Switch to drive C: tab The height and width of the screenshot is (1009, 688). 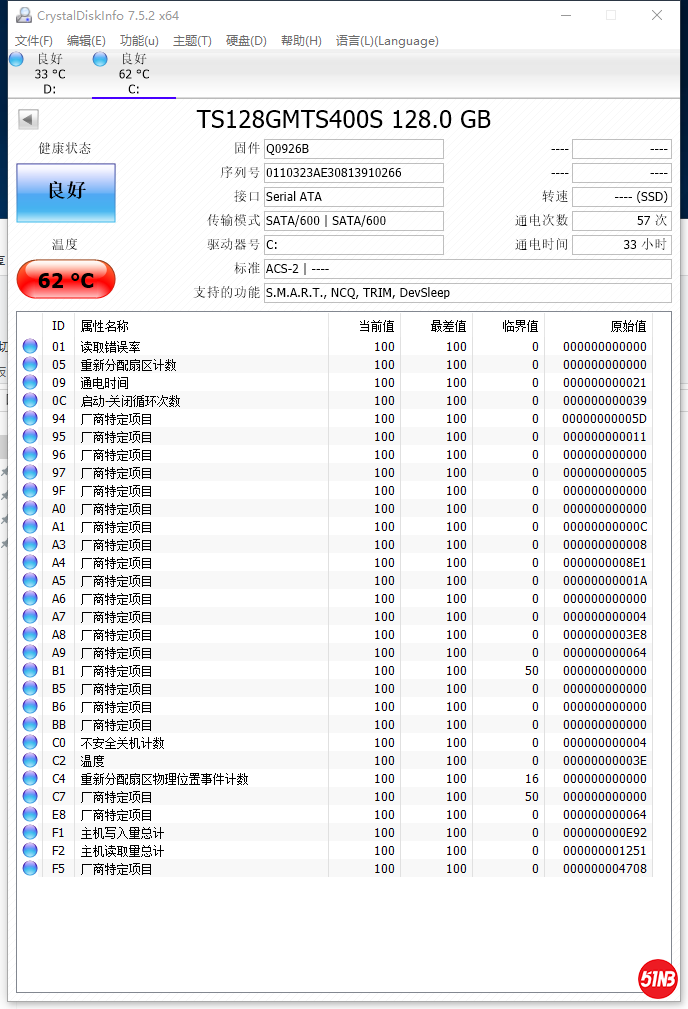point(133,74)
